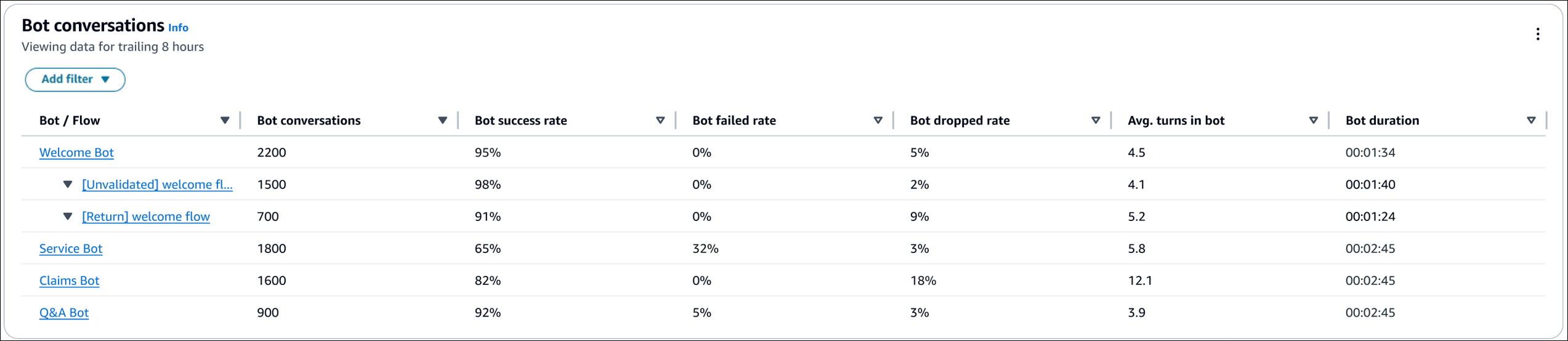This screenshot has height=341, width=1568.
Task: Click the Bot success rate sort arrow
Action: click(x=660, y=121)
